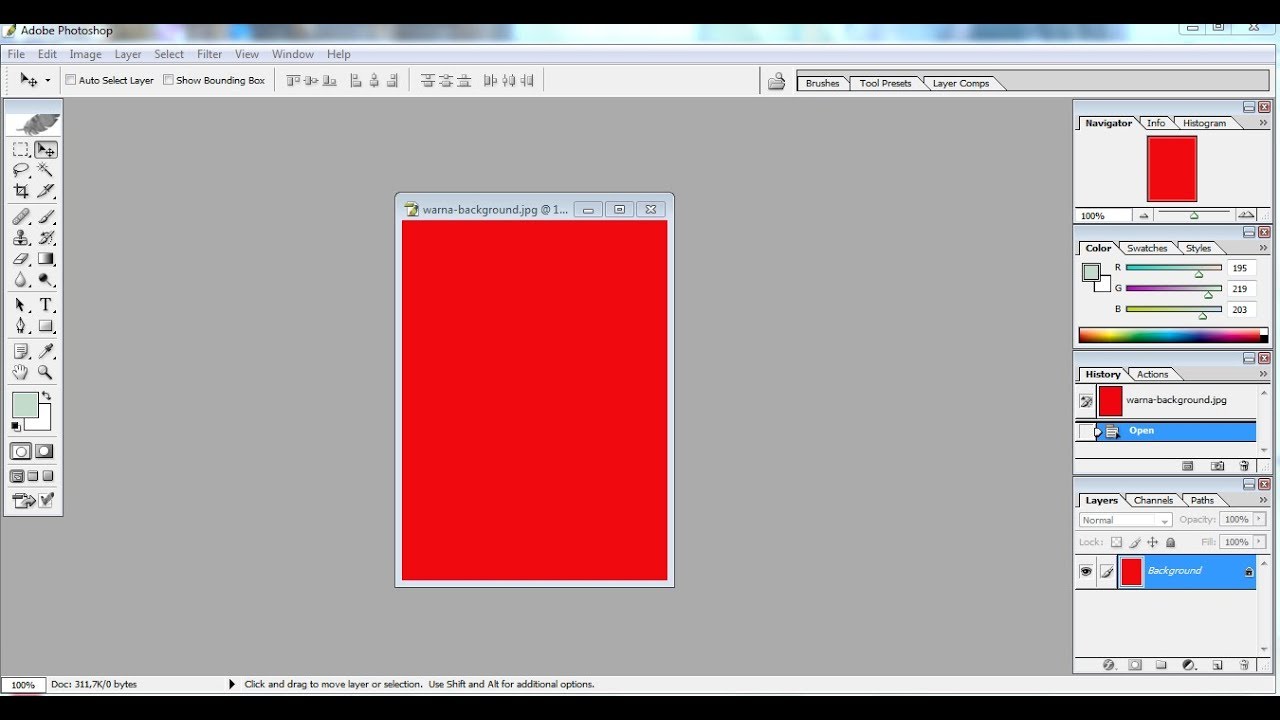The width and height of the screenshot is (1280, 720).
Task: Open the Filter menu
Action: coord(209,54)
